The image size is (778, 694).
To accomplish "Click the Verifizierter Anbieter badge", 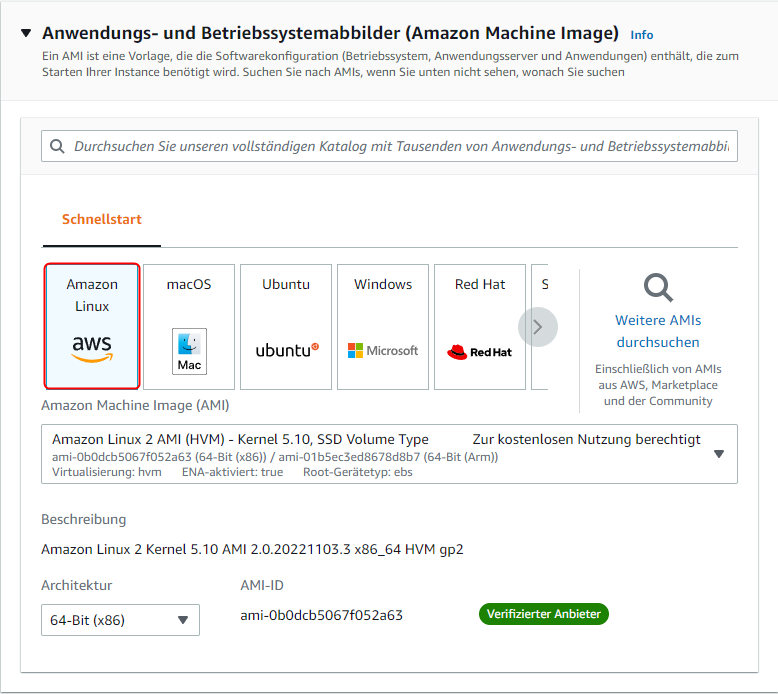I will tap(544, 614).
